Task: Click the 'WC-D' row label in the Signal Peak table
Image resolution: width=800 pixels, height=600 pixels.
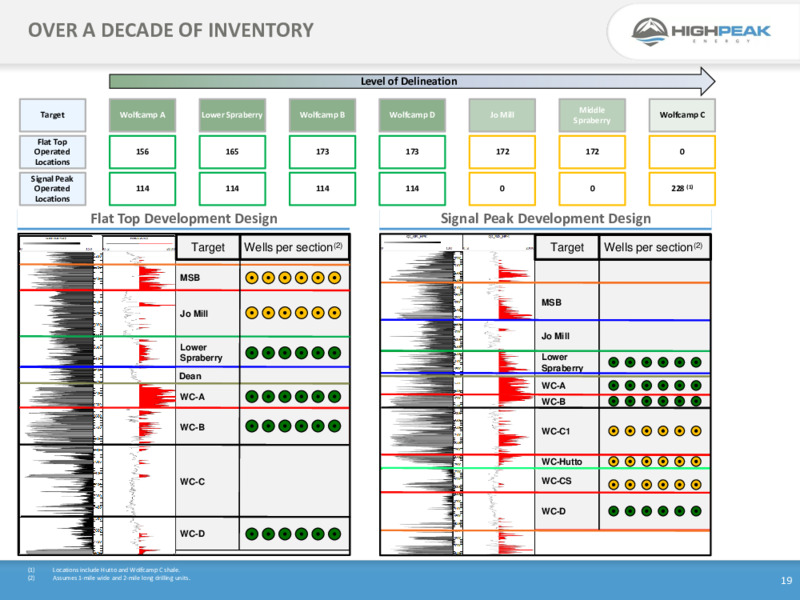Action: tap(553, 511)
